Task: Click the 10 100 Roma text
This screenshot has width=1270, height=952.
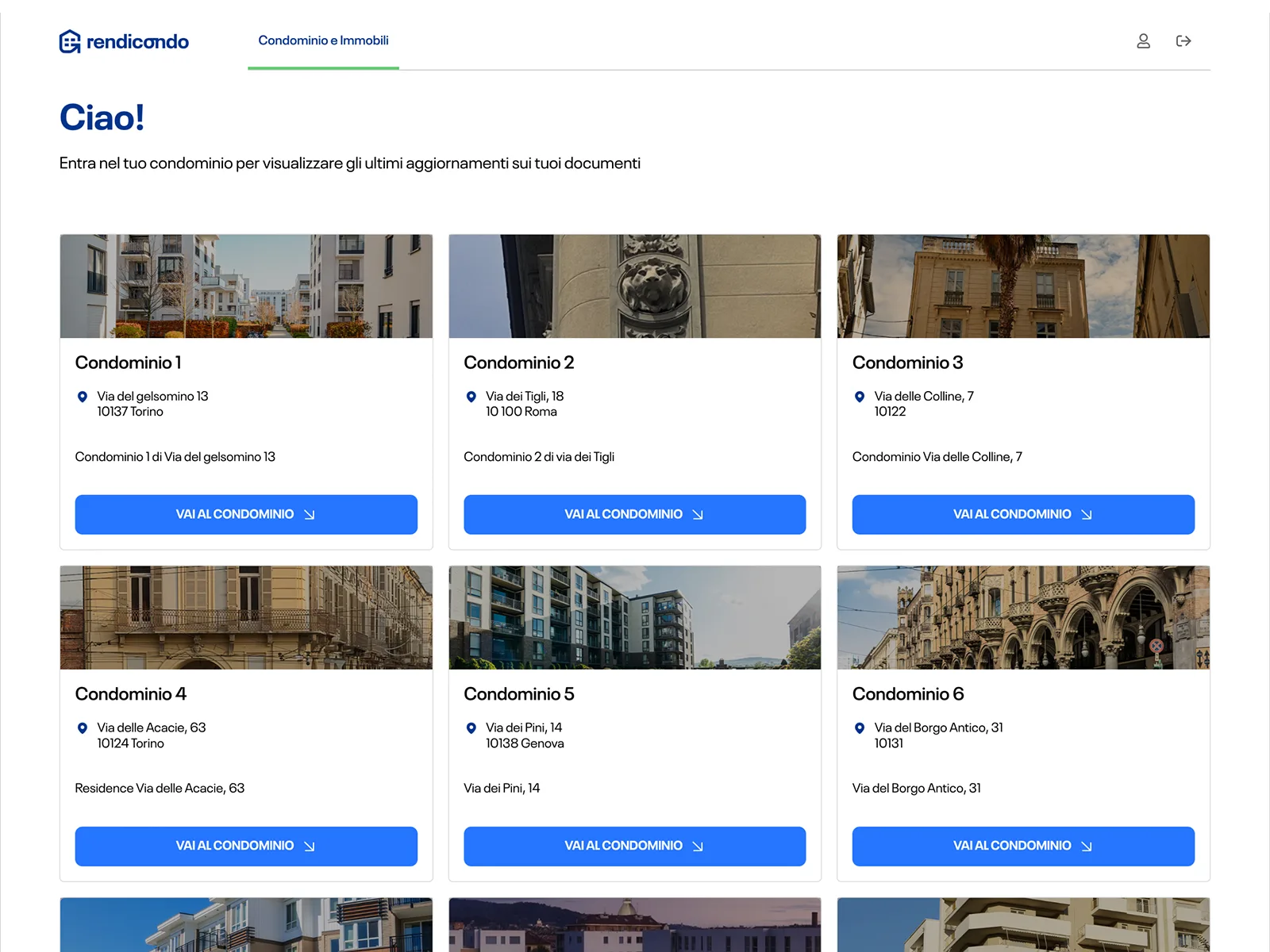Action: coord(521,412)
